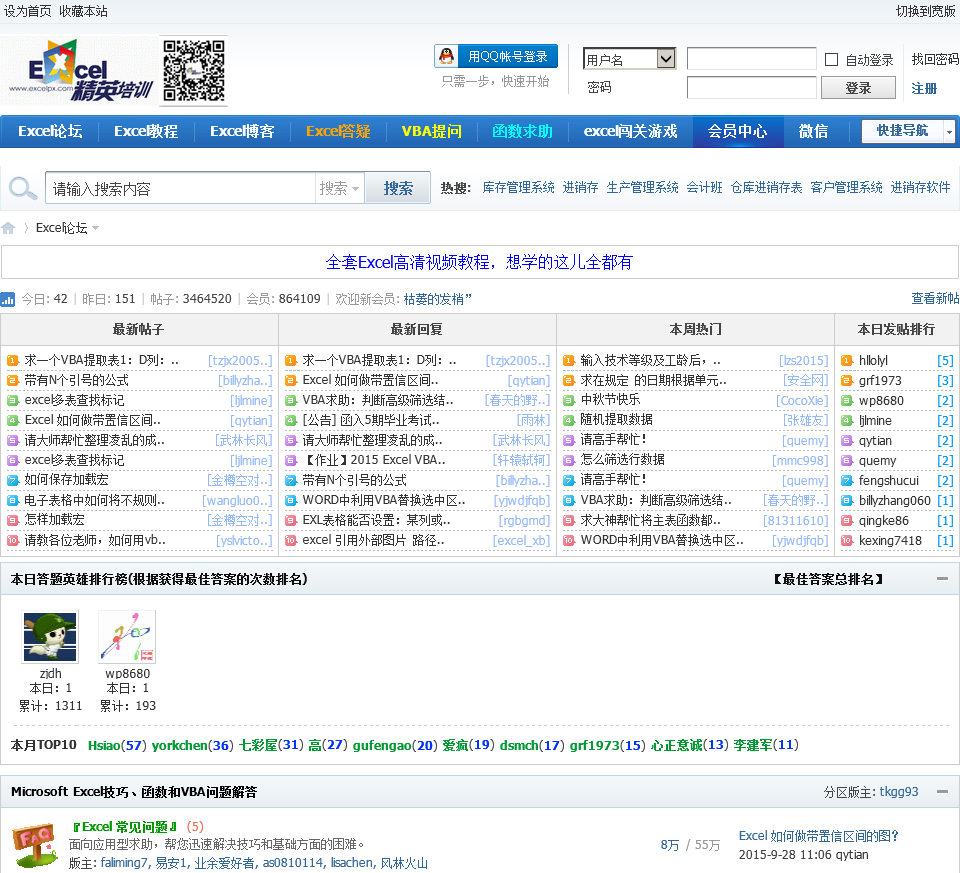Image resolution: width=960 pixels, height=873 pixels.
Task: Open the Excel论坛 nav tab
Action: 50,131
